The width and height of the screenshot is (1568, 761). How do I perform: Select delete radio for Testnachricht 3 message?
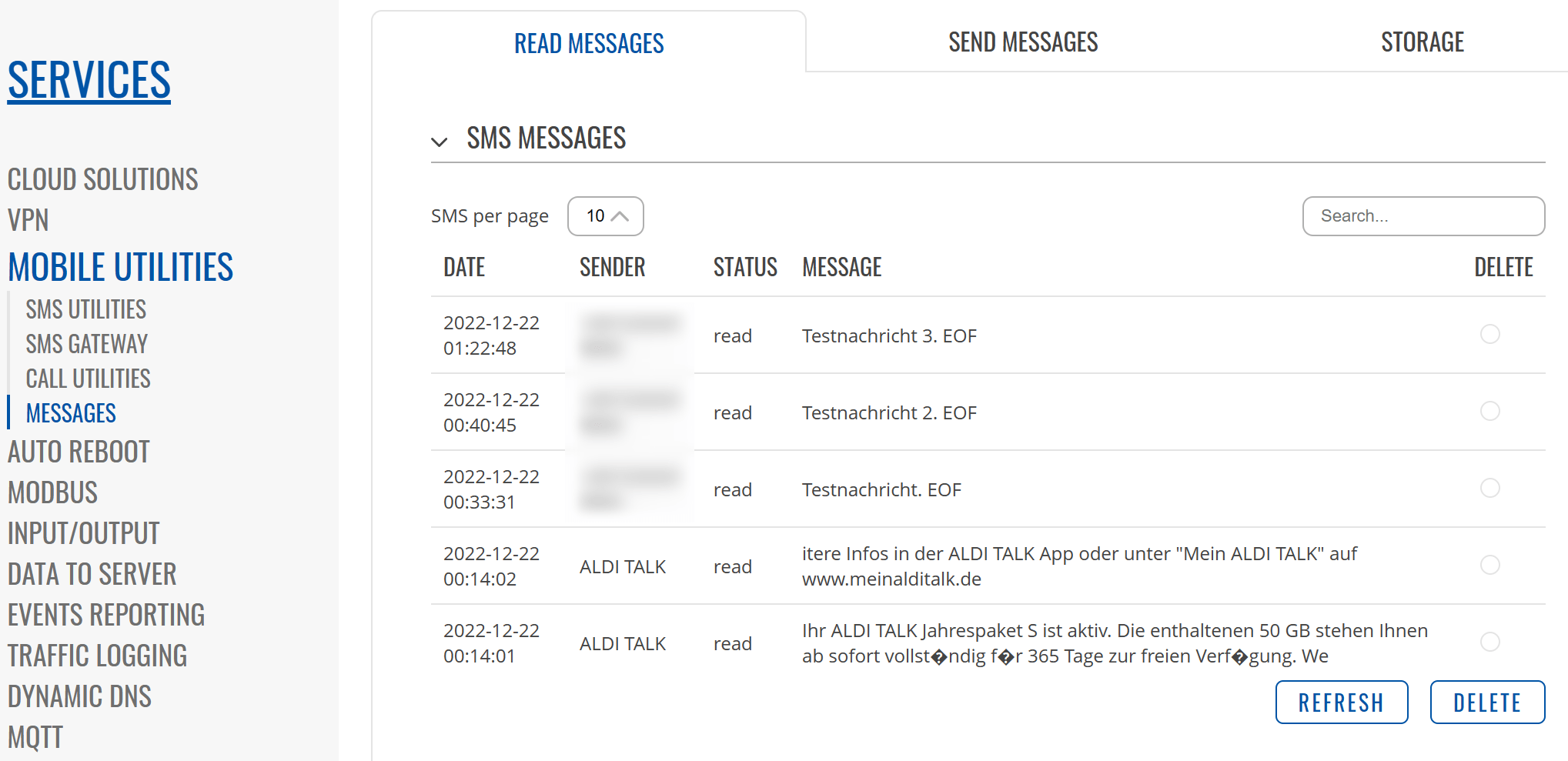(x=1489, y=334)
